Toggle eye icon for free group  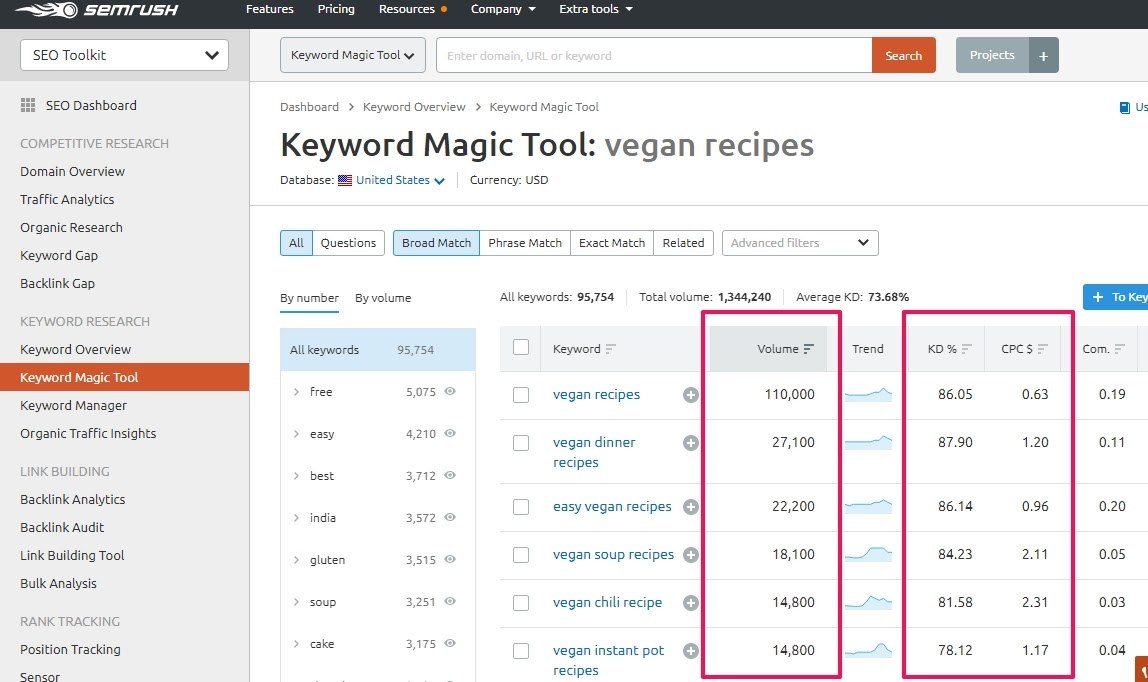coord(450,391)
